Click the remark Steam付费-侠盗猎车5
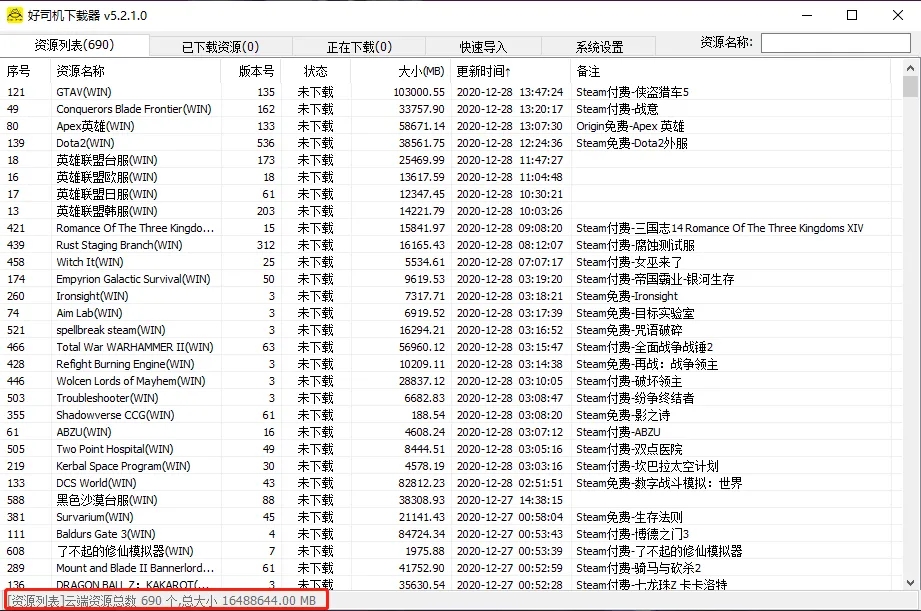 632,92
